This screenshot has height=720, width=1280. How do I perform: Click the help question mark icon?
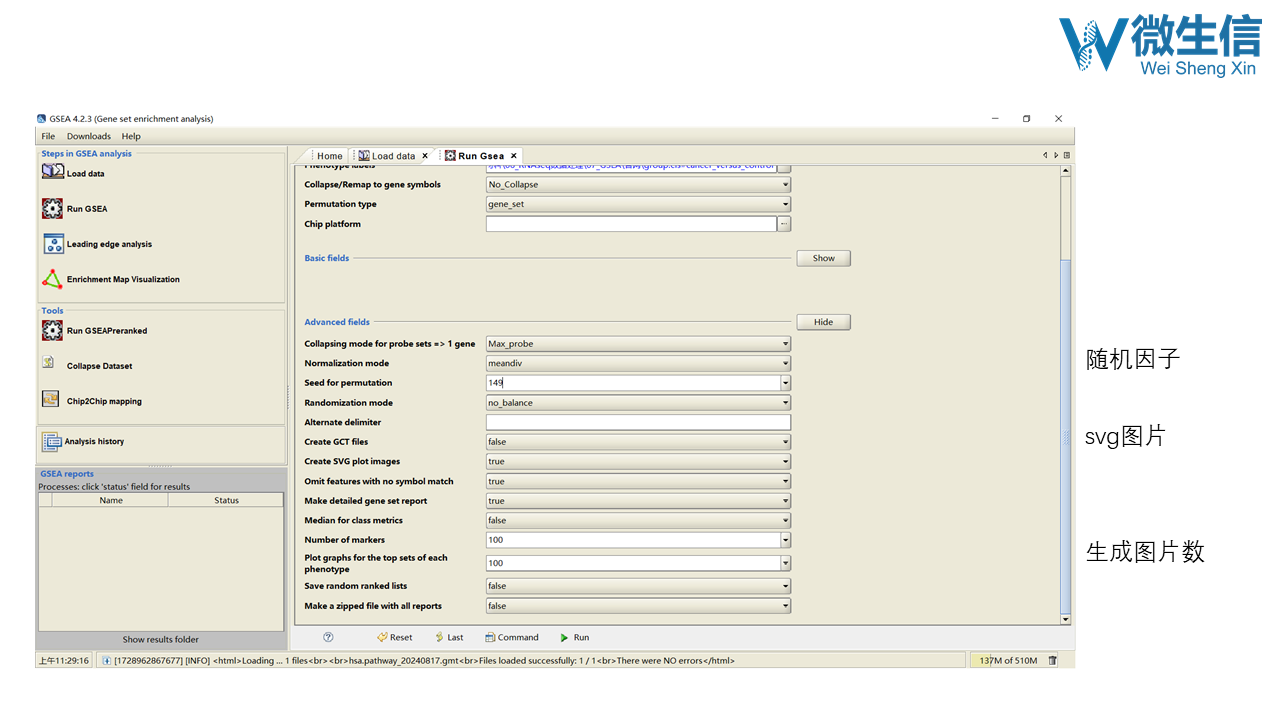click(x=328, y=637)
